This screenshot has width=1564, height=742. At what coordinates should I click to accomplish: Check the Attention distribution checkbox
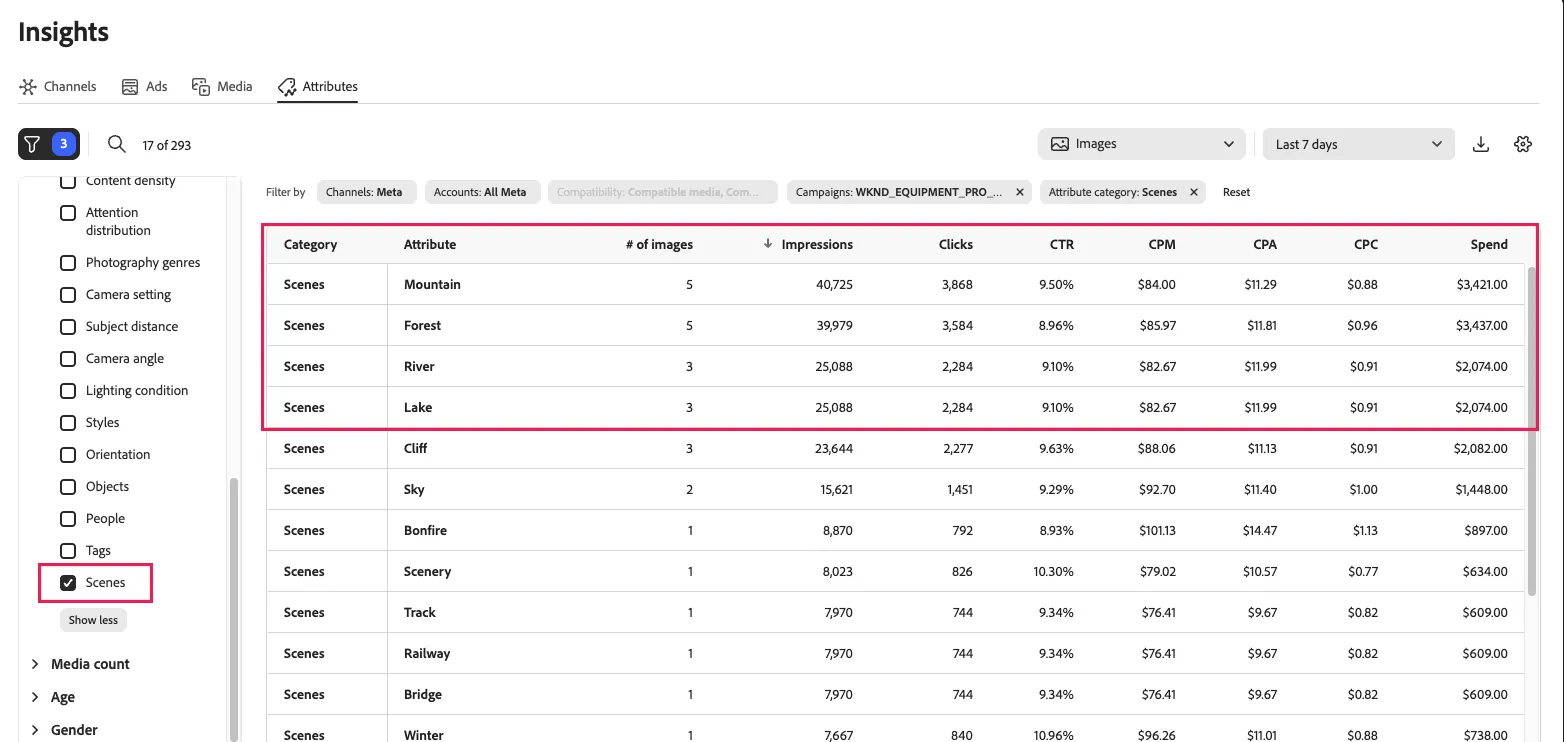click(68, 213)
